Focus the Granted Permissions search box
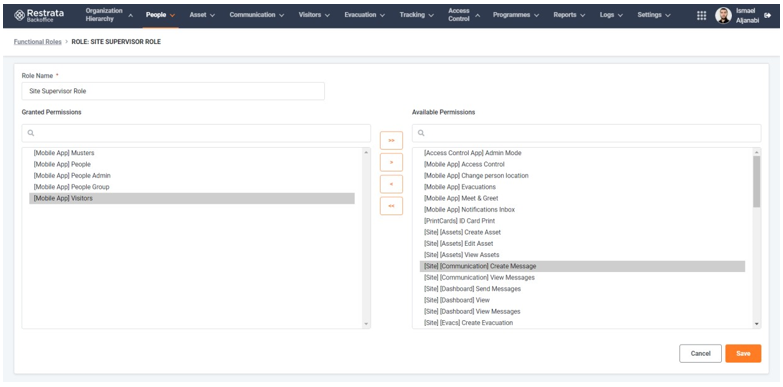This screenshot has height=387, width=783. click(196, 133)
